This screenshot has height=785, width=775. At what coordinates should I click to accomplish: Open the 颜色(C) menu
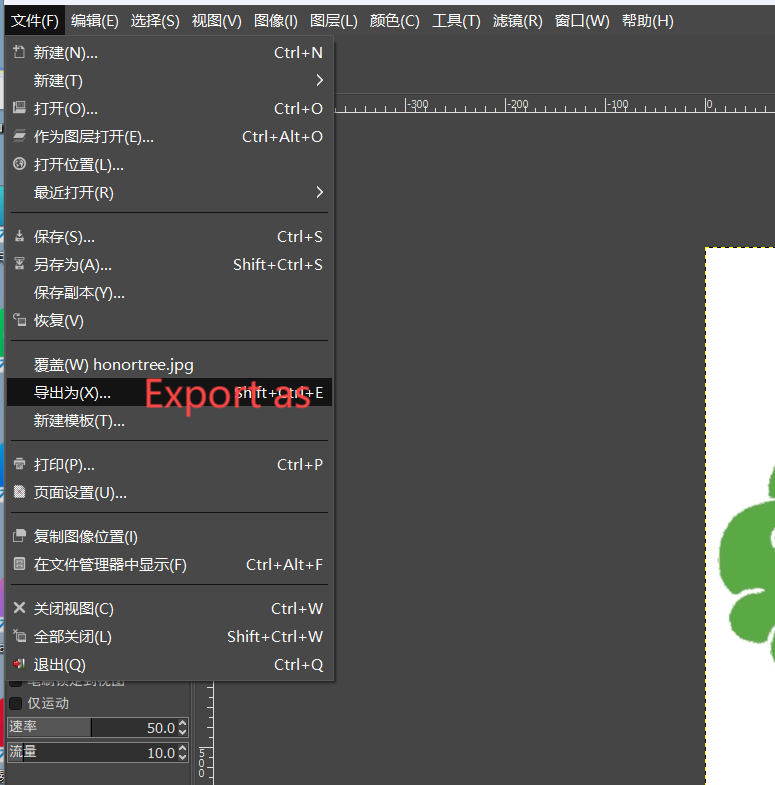(x=395, y=21)
